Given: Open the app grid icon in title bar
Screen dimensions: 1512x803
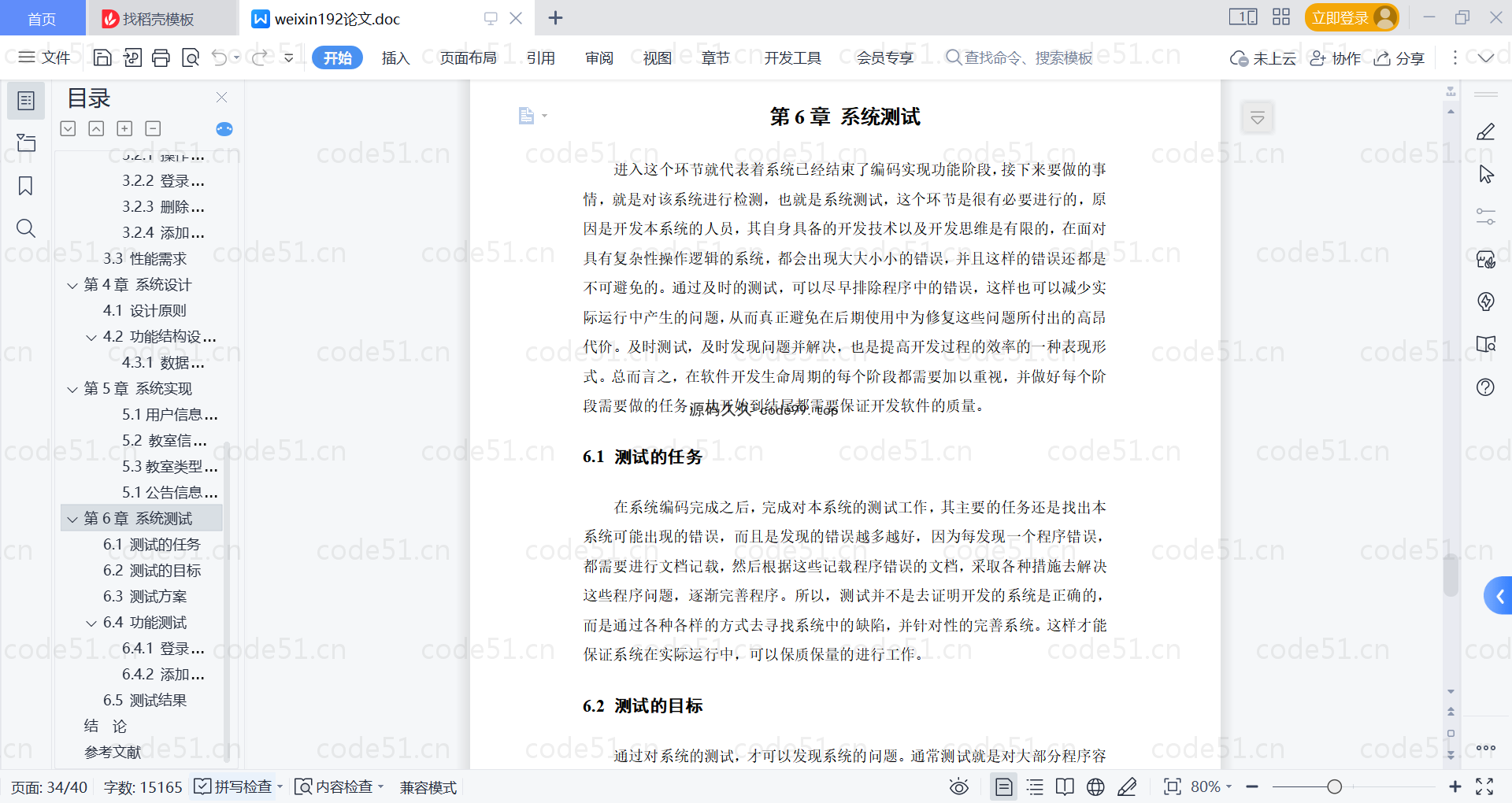Looking at the screenshot, I should (x=1281, y=17).
